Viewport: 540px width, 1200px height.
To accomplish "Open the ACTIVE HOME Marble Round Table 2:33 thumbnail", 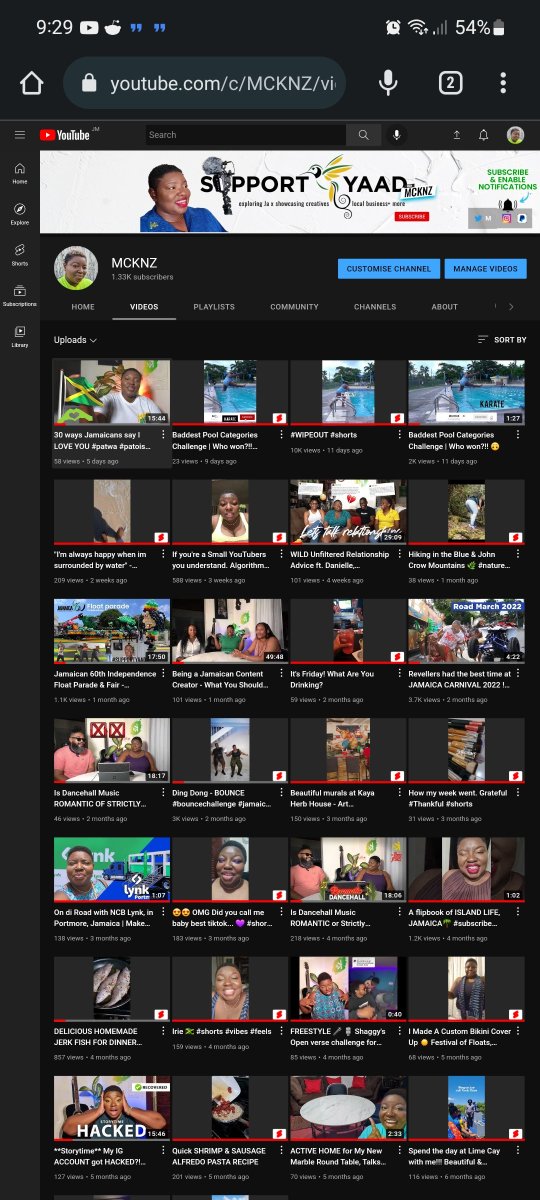I will pos(348,1108).
